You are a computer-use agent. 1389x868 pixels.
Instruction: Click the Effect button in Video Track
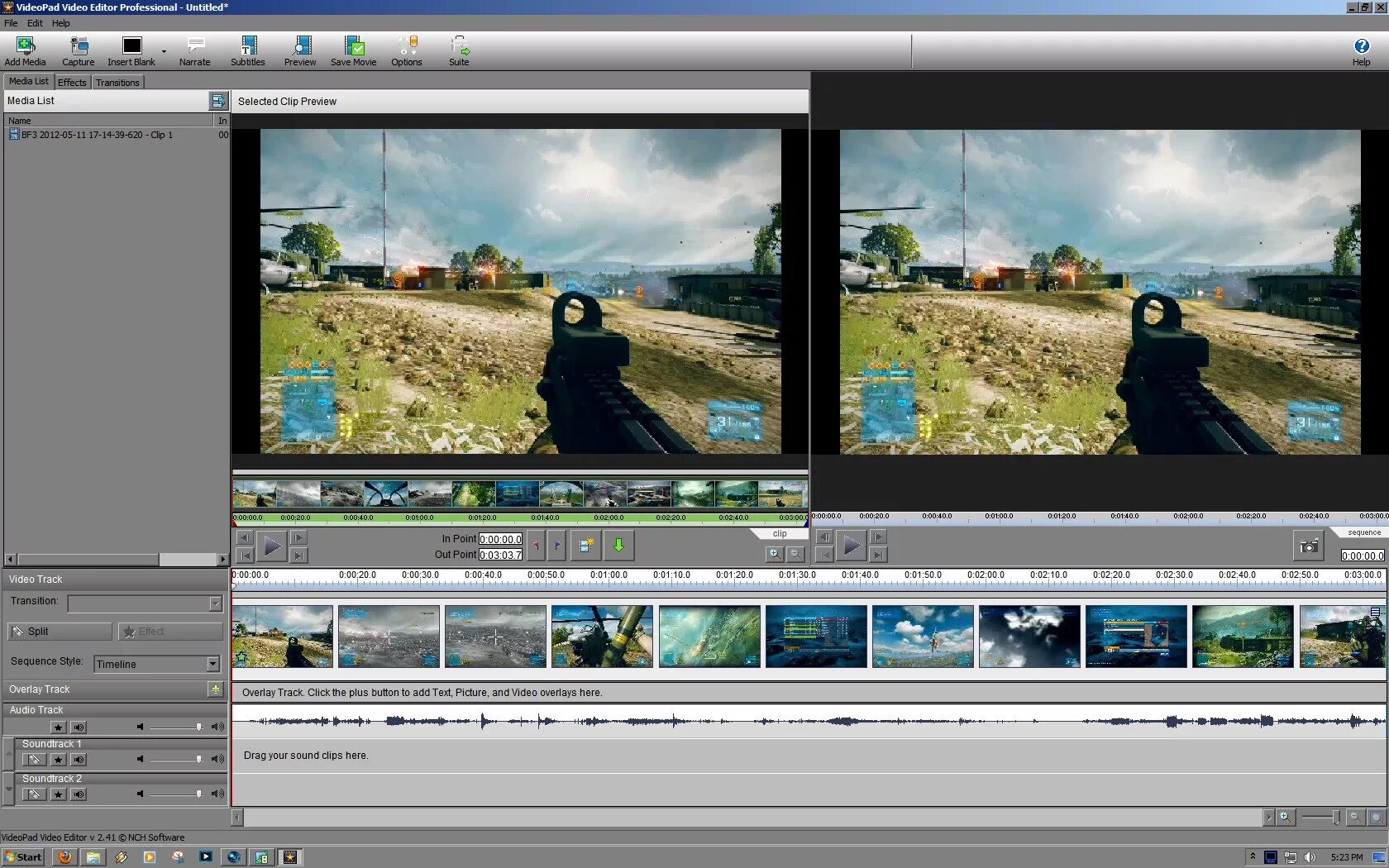coord(170,632)
